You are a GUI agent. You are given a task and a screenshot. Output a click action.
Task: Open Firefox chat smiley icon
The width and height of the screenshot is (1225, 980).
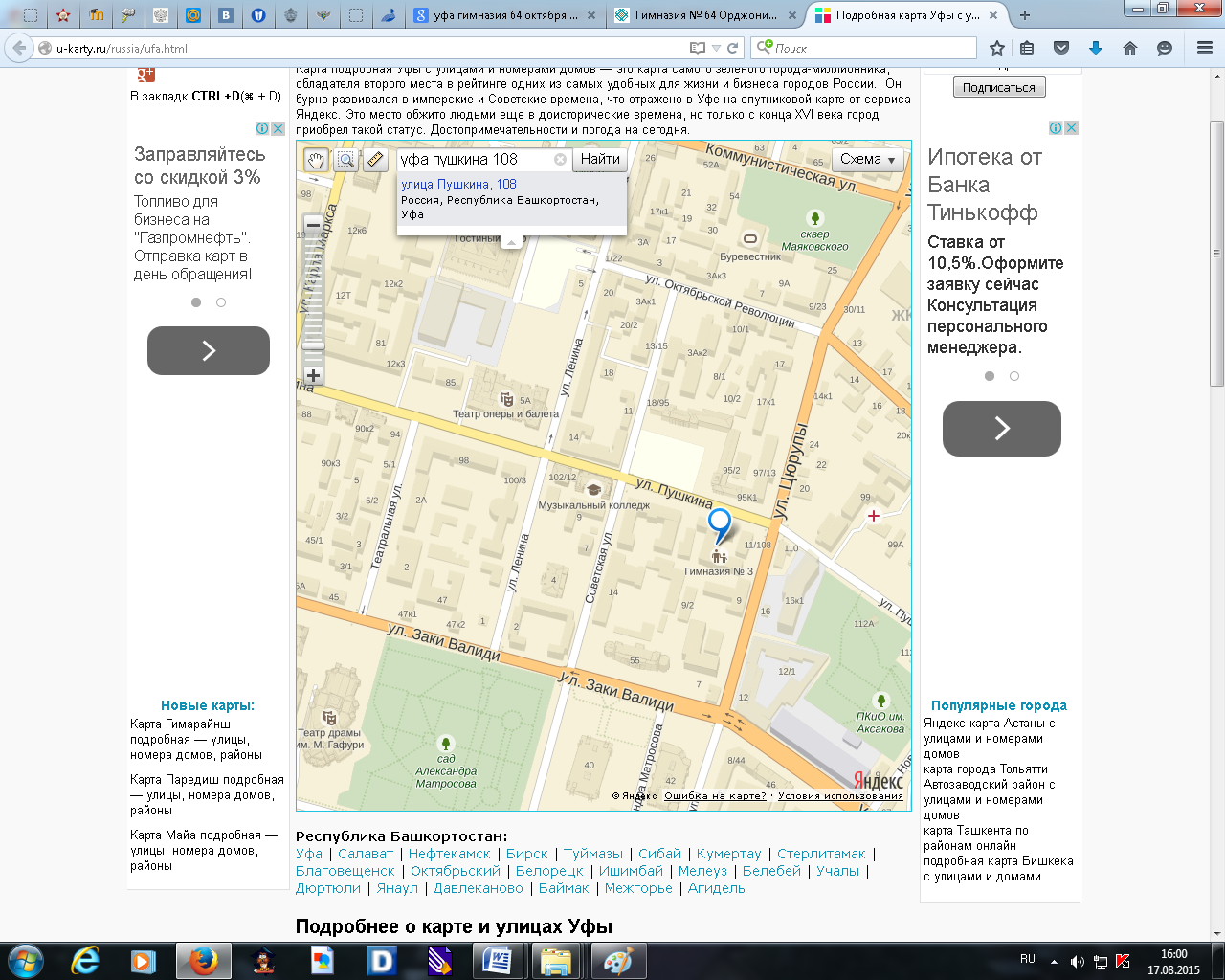click(x=1165, y=48)
